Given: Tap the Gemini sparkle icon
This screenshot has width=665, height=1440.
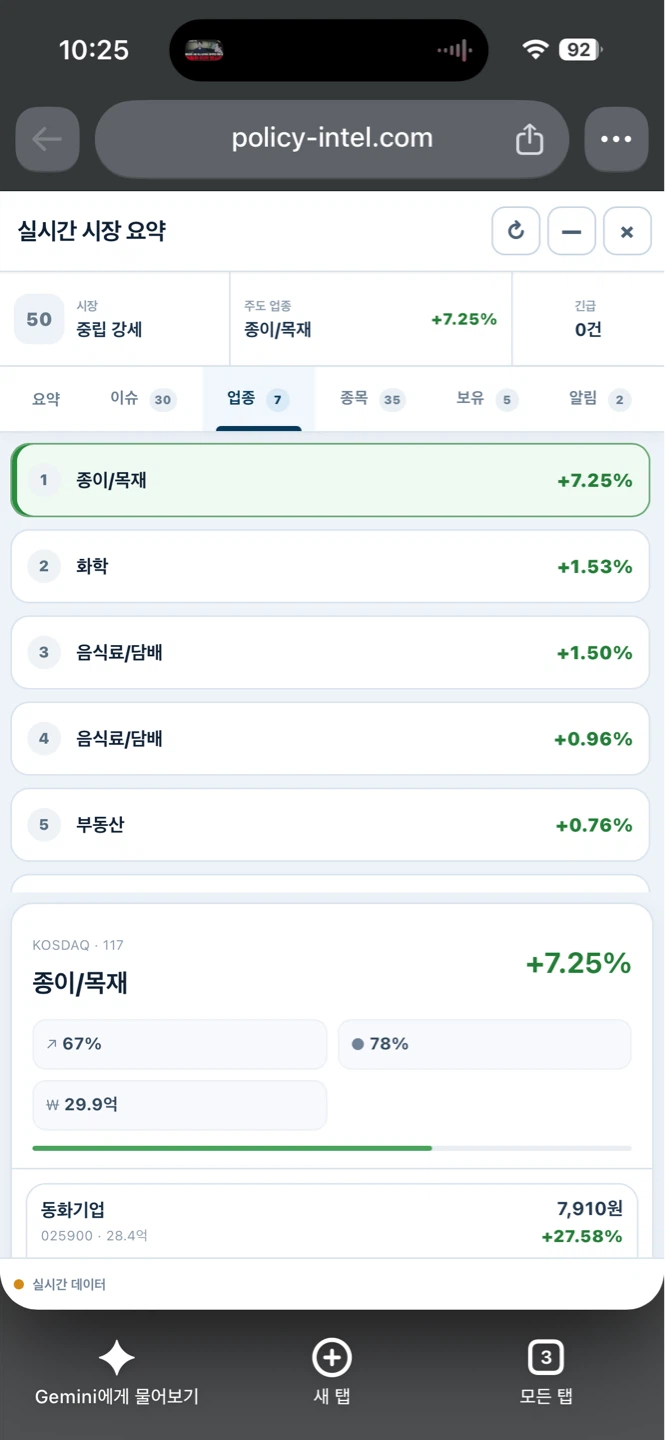Looking at the screenshot, I should [x=117, y=1358].
